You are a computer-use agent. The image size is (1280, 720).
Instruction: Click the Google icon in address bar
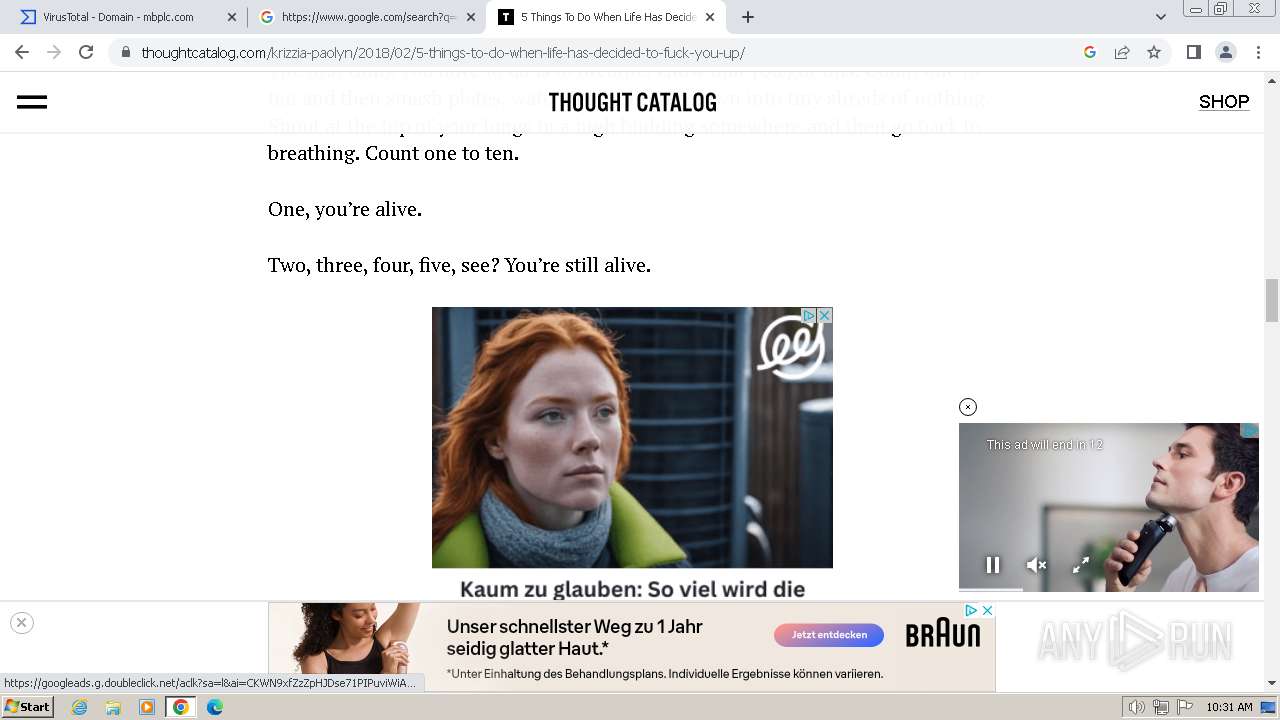coord(1090,52)
